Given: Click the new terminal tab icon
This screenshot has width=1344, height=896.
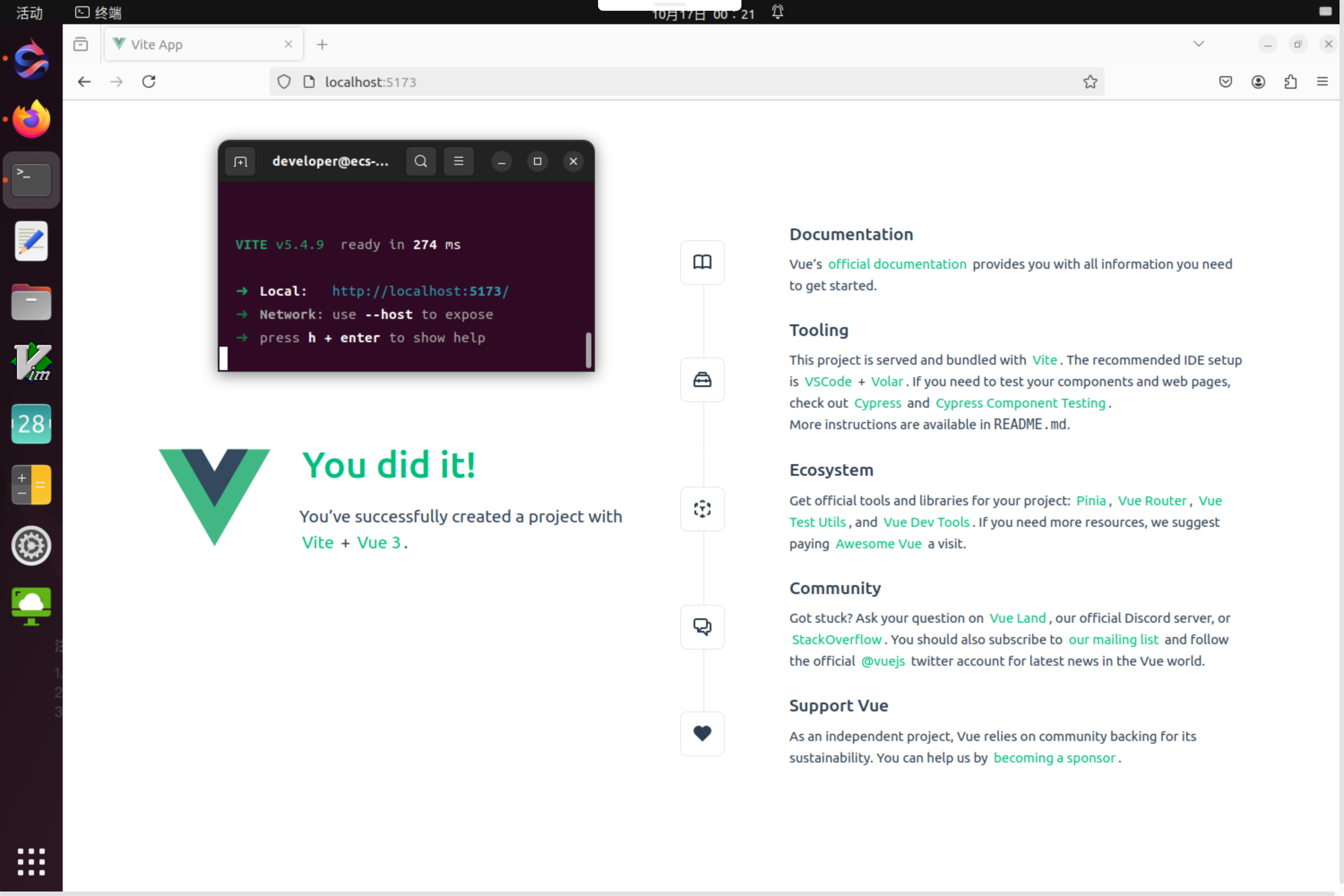Looking at the screenshot, I should [241, 162].
